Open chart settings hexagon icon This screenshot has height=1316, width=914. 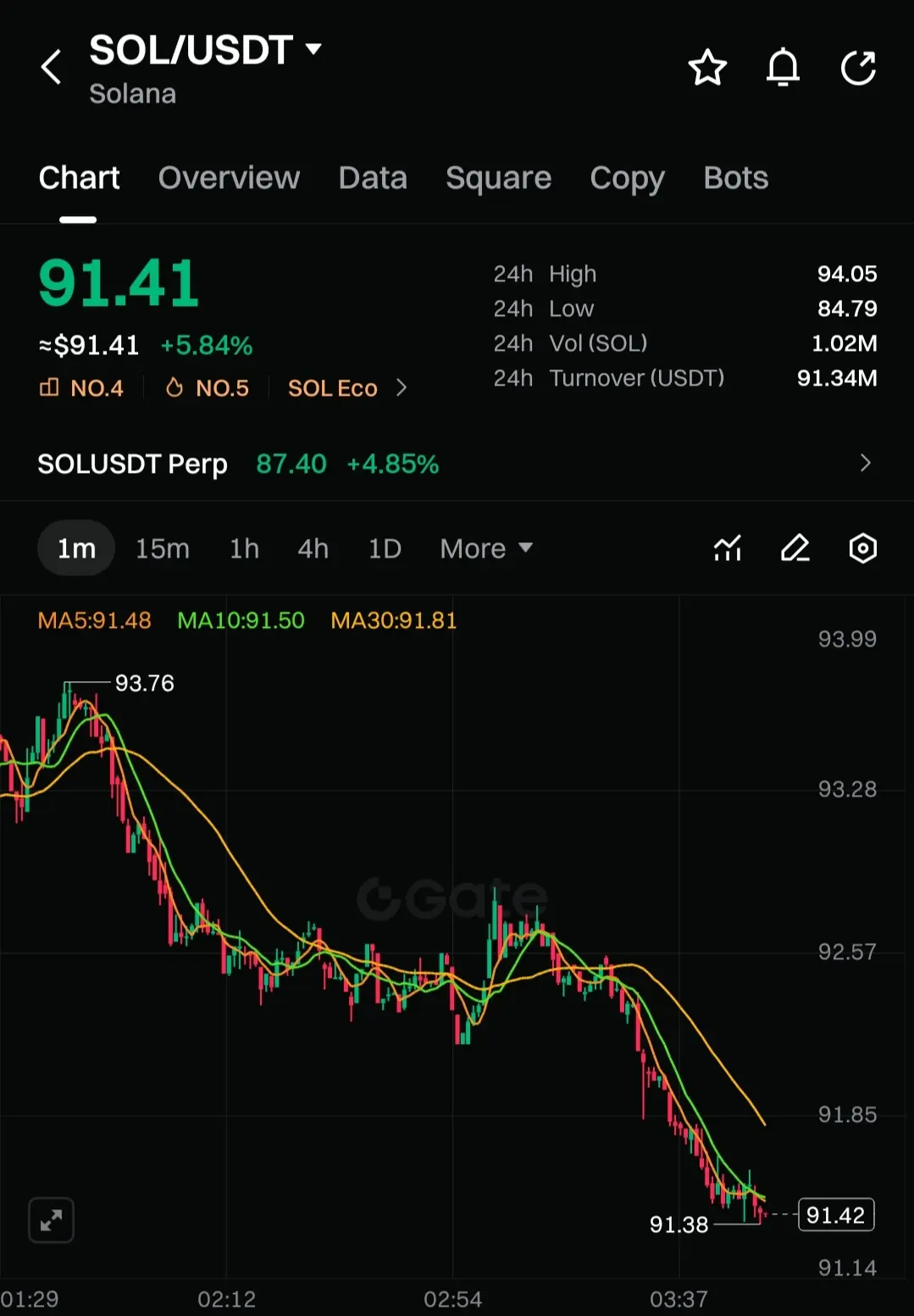862,548
